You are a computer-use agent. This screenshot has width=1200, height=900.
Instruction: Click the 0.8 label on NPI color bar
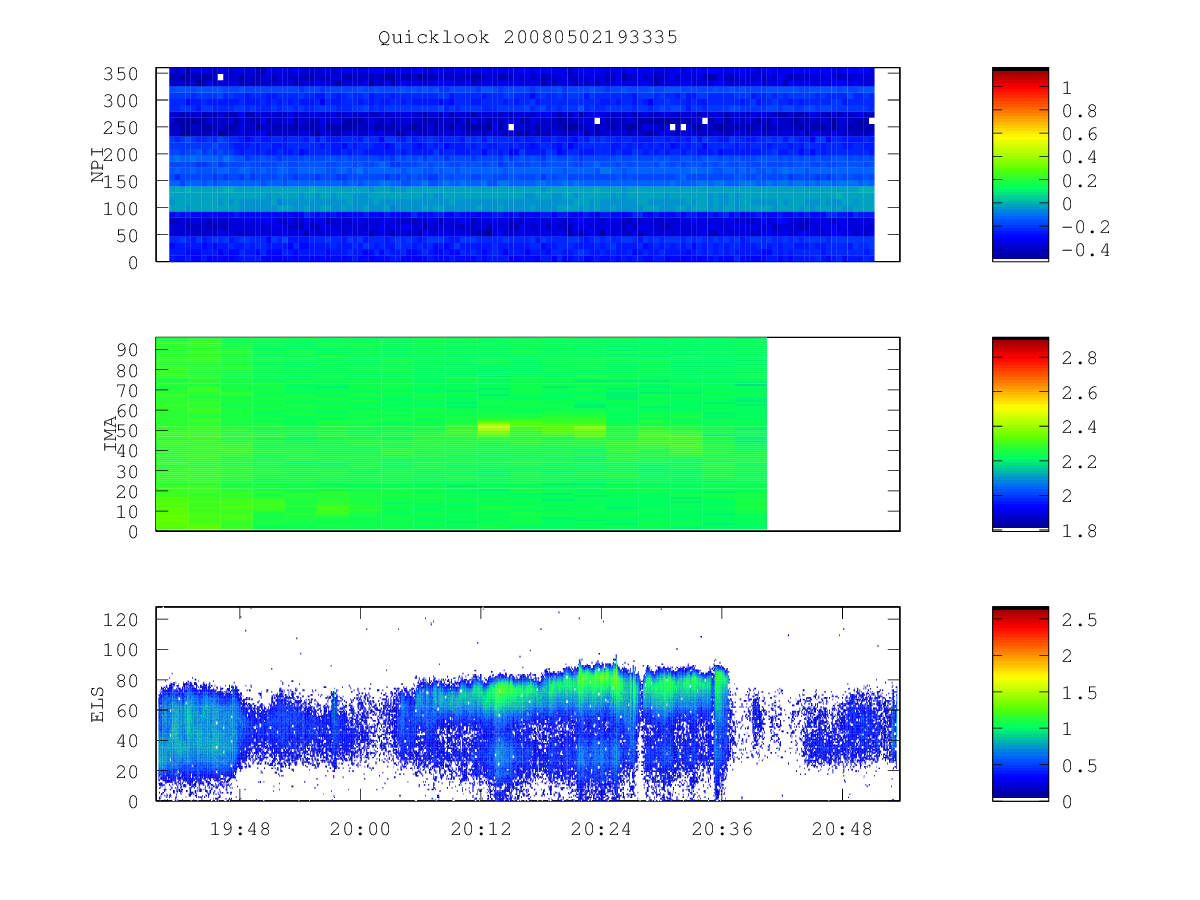1079,111
